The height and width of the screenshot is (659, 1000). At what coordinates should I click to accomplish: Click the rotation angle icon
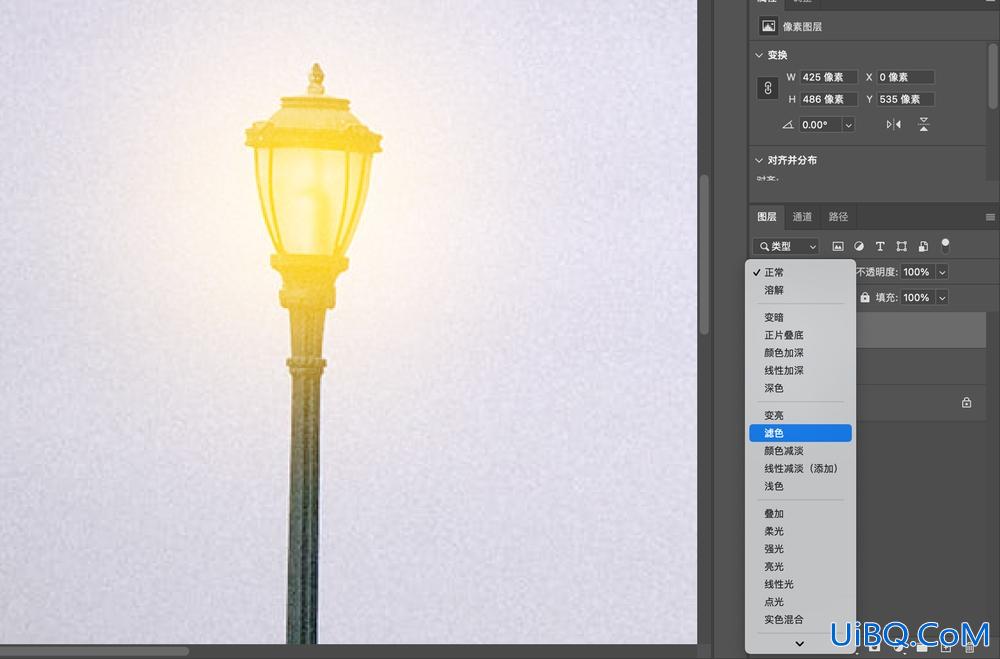(x=788, y=125)
